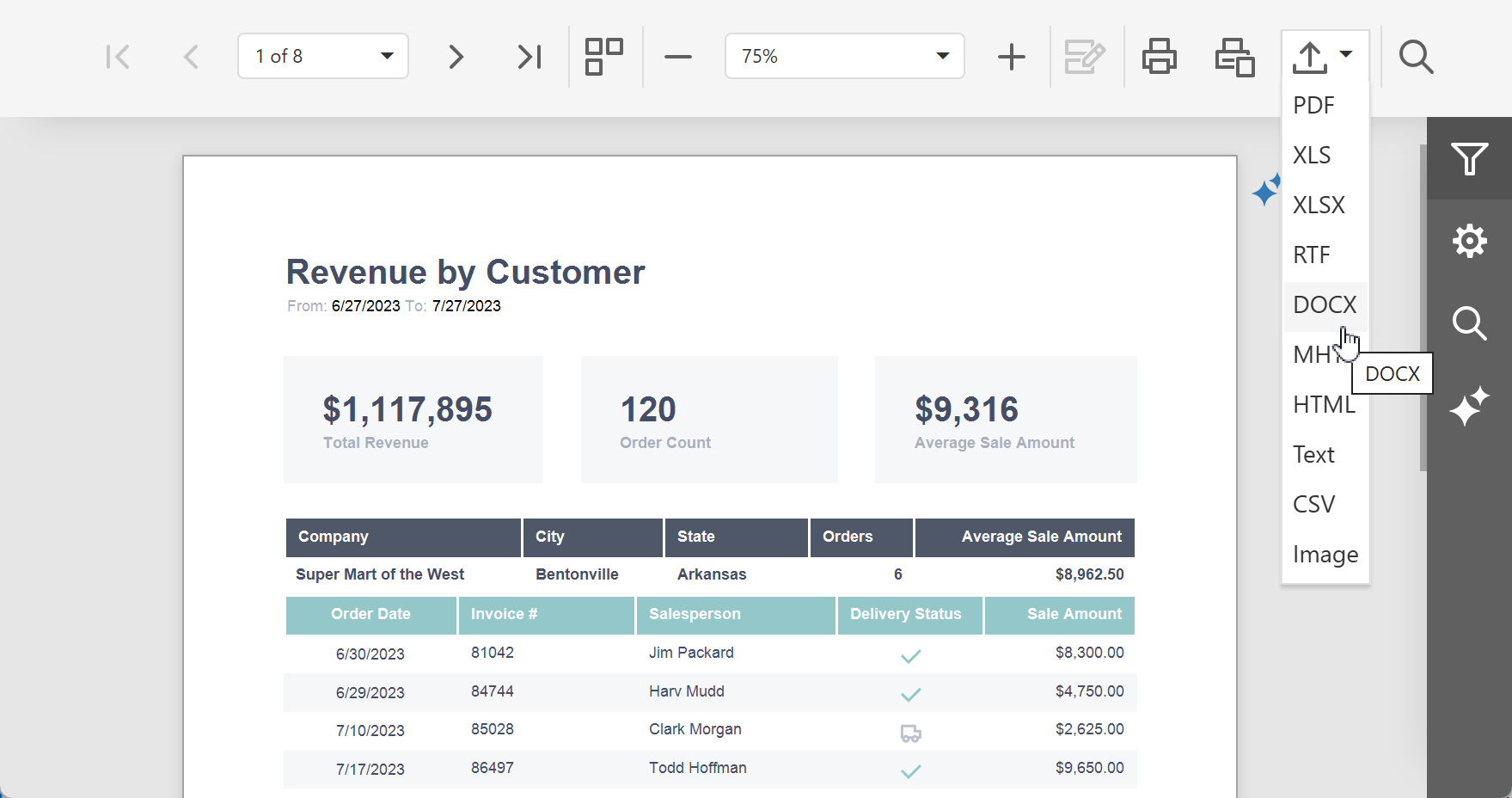The height and width of the screenshot is (798, 1512).
Task: Open the toolbar search magnifier
Action: pos(1416,57)
